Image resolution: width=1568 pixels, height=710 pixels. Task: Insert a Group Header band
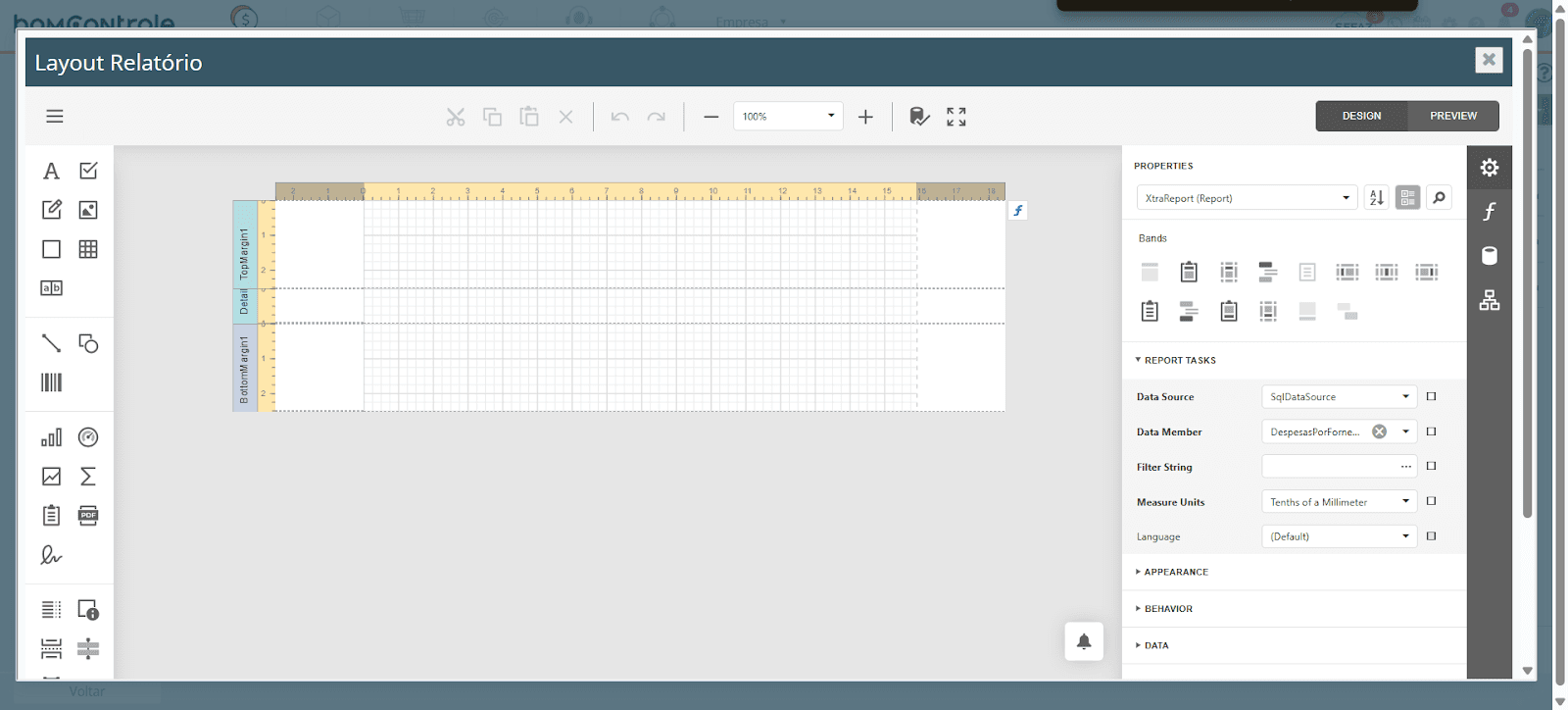pyautogui.click(x=1267, y=272)
